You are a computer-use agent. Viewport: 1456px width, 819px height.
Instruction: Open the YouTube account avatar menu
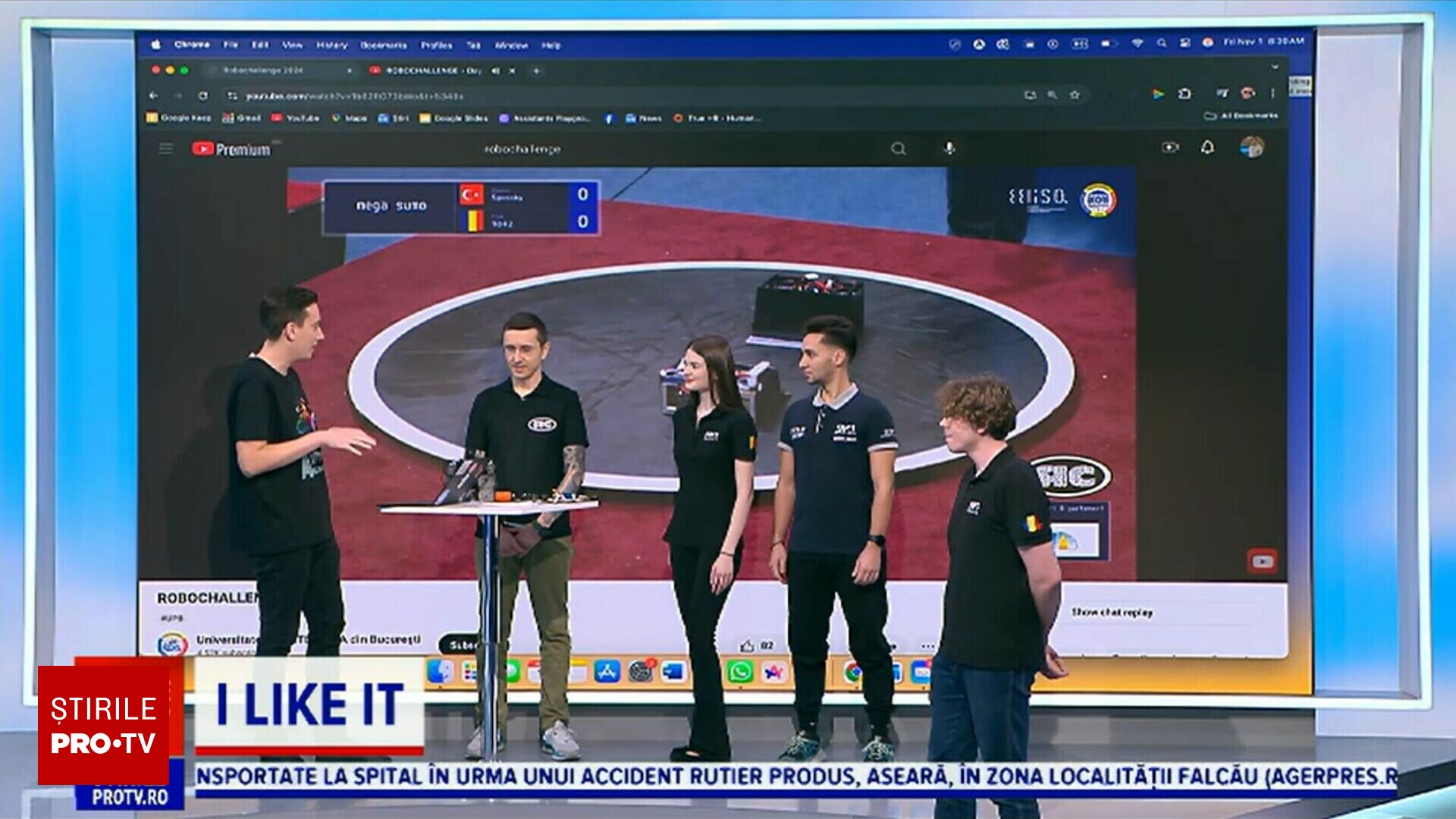[x=1251, y=146]
